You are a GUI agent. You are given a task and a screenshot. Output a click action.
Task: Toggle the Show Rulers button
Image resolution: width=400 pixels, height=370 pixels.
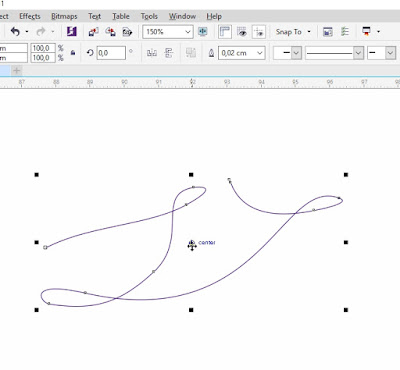[225, 32]
